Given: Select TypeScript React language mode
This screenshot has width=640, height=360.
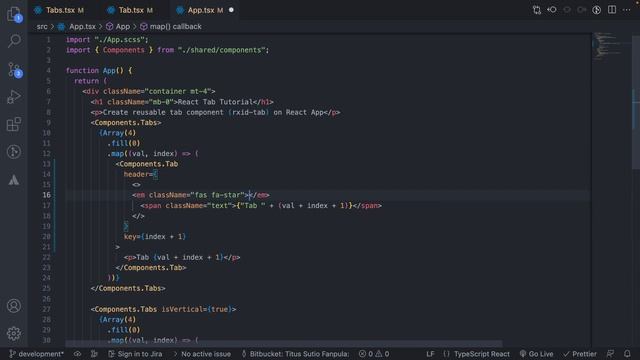Looking at the screenshot, I should click(476, 354).
